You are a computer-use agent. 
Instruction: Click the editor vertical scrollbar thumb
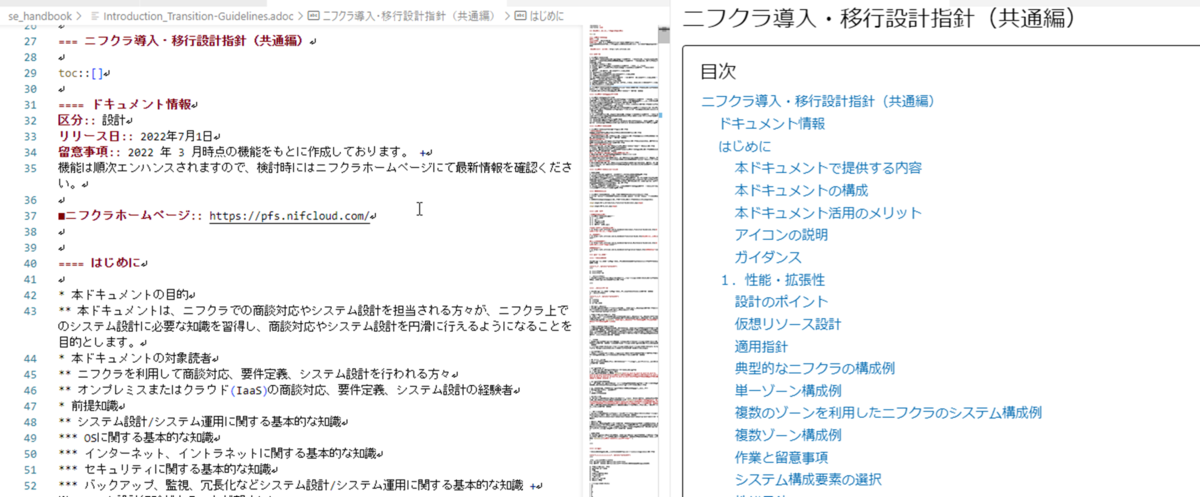tap(664, 35)
